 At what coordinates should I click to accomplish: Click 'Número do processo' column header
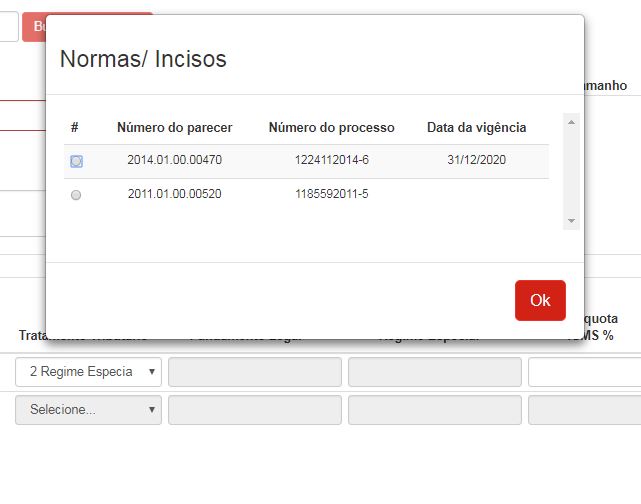click(332, 128)
